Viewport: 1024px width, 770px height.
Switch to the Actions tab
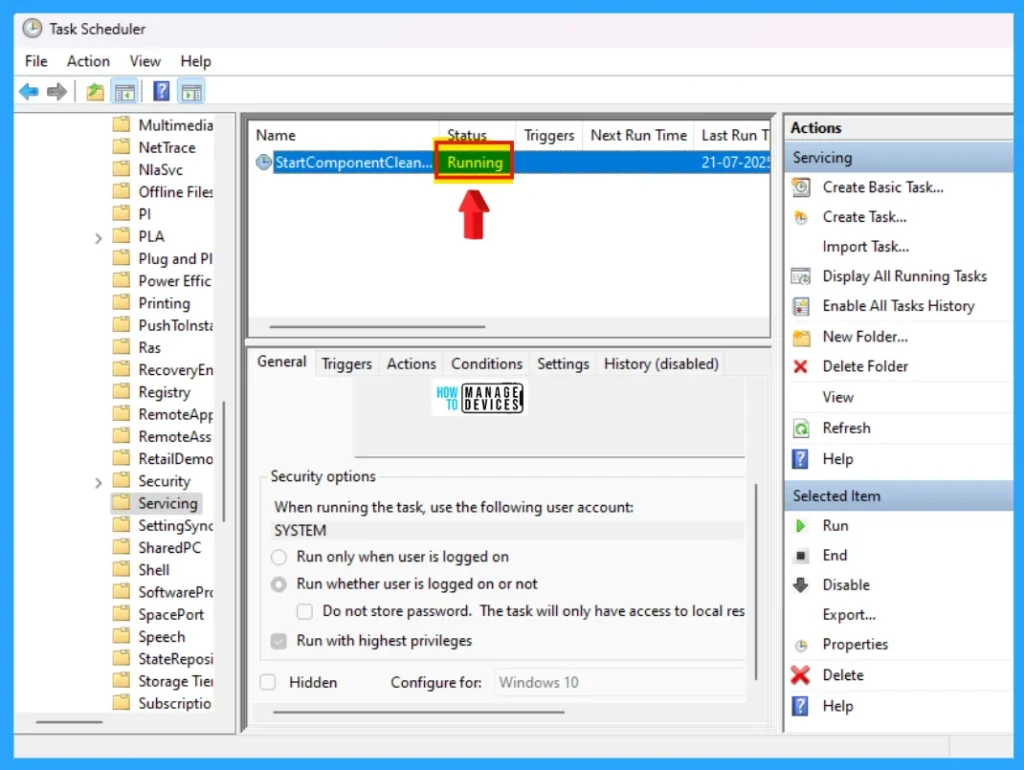click(x=411, y=364)
